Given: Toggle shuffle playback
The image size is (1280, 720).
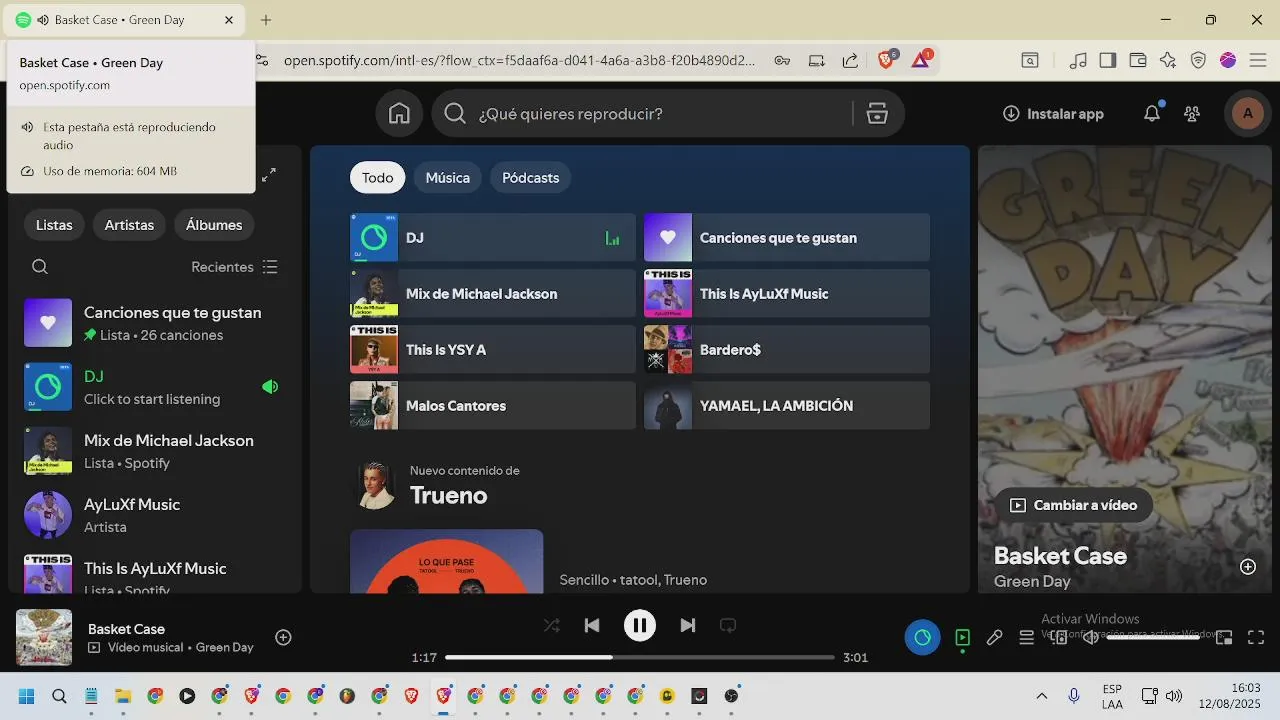Looking at the screenshot, I should click(x=552, y=626).
